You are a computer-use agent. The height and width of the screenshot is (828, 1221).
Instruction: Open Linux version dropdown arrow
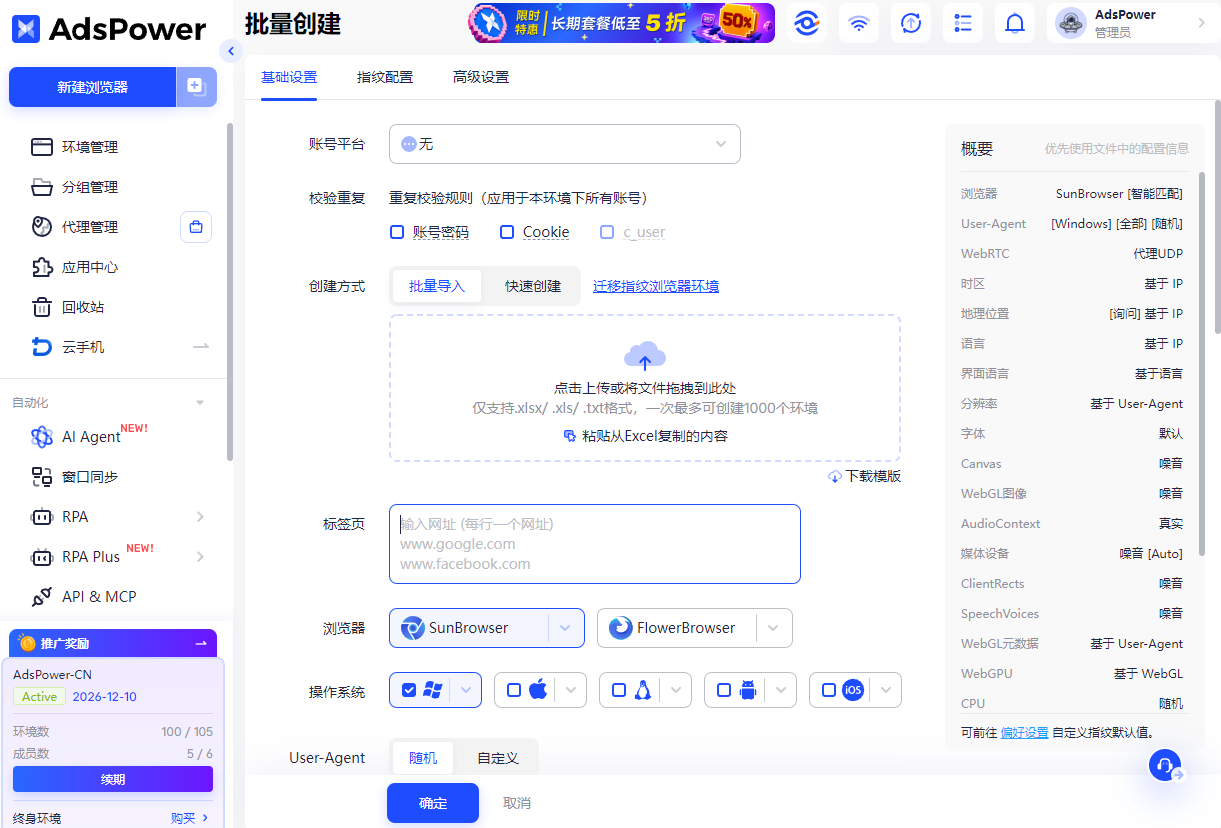[x=676, y=690]
